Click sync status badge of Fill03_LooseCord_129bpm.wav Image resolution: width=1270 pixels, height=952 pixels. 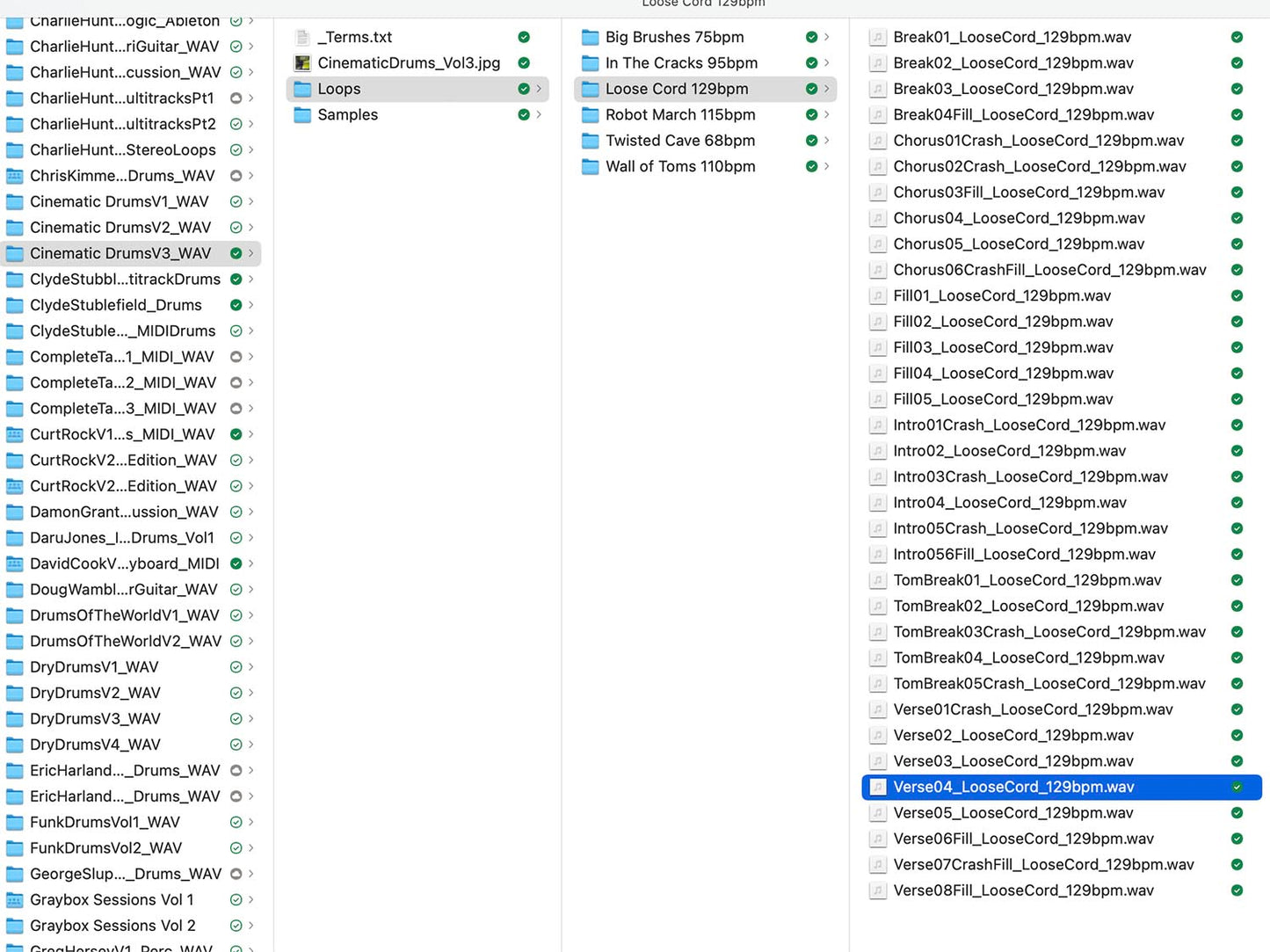coord(1237,347)
